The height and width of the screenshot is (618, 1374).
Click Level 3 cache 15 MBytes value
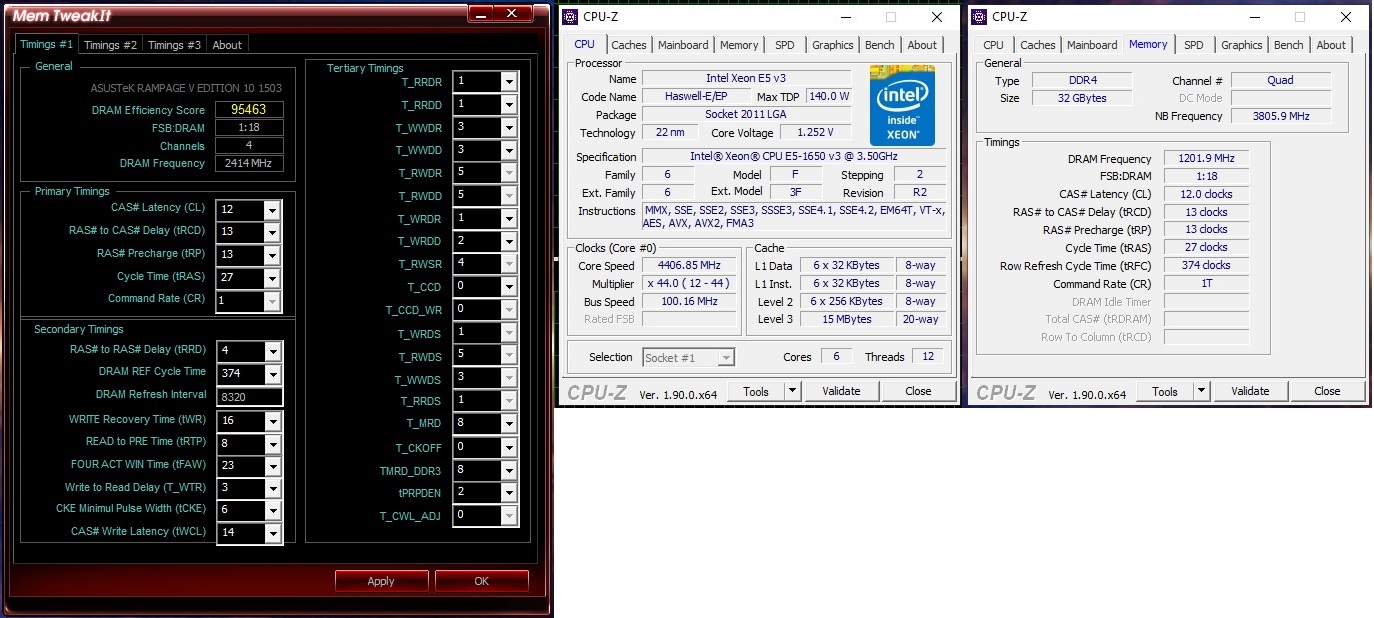[846, 319]
